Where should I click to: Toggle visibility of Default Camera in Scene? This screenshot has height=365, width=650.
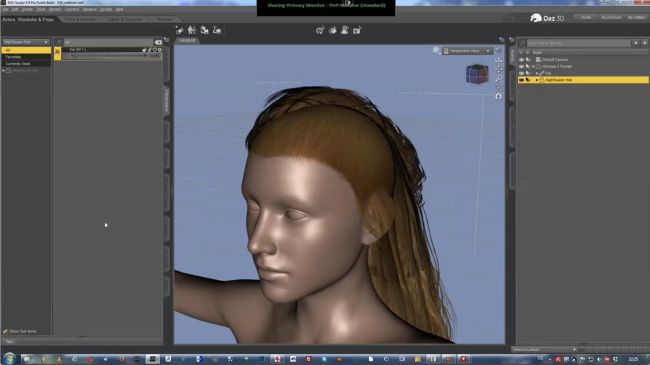pos(521,60)
